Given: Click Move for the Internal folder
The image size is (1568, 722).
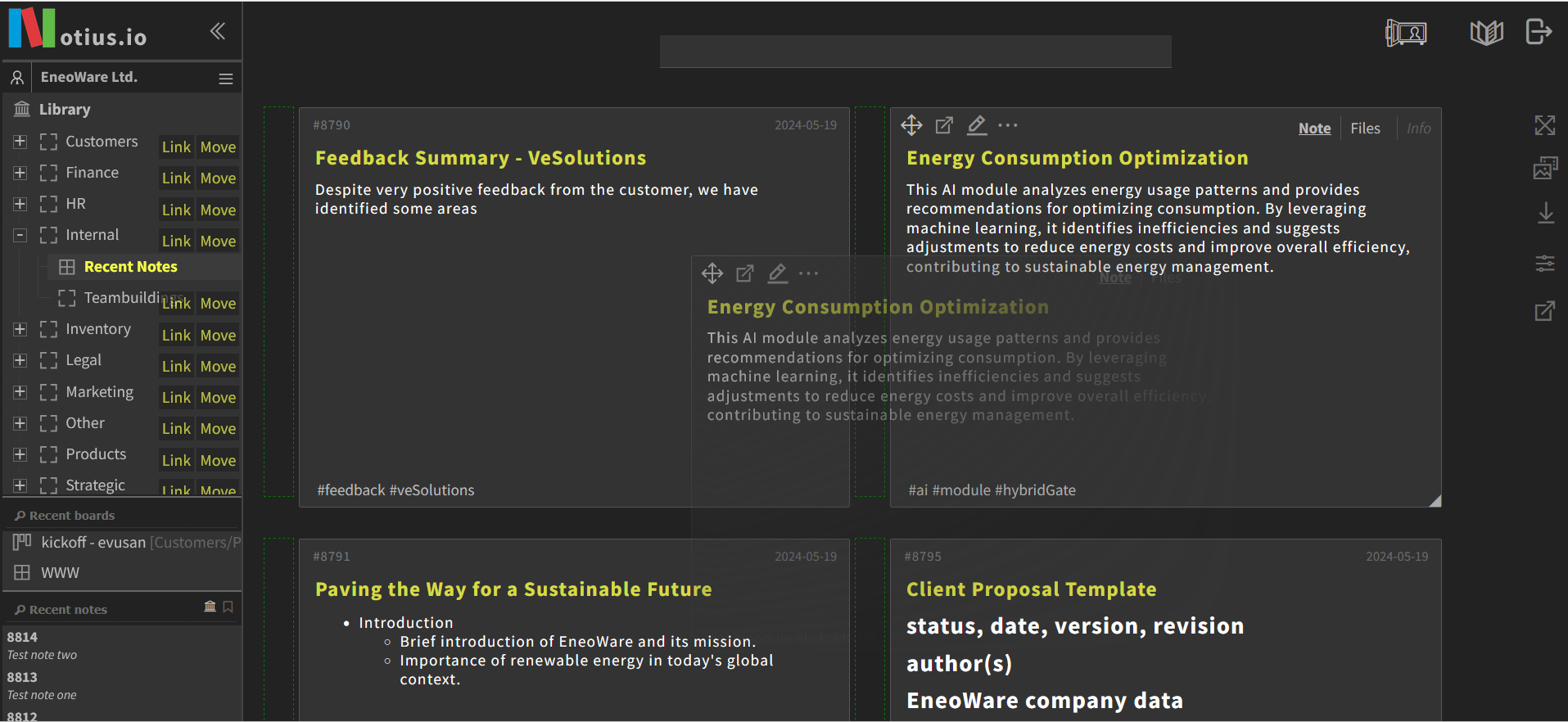Looking at the screenshot, I should tap(218, 241).
